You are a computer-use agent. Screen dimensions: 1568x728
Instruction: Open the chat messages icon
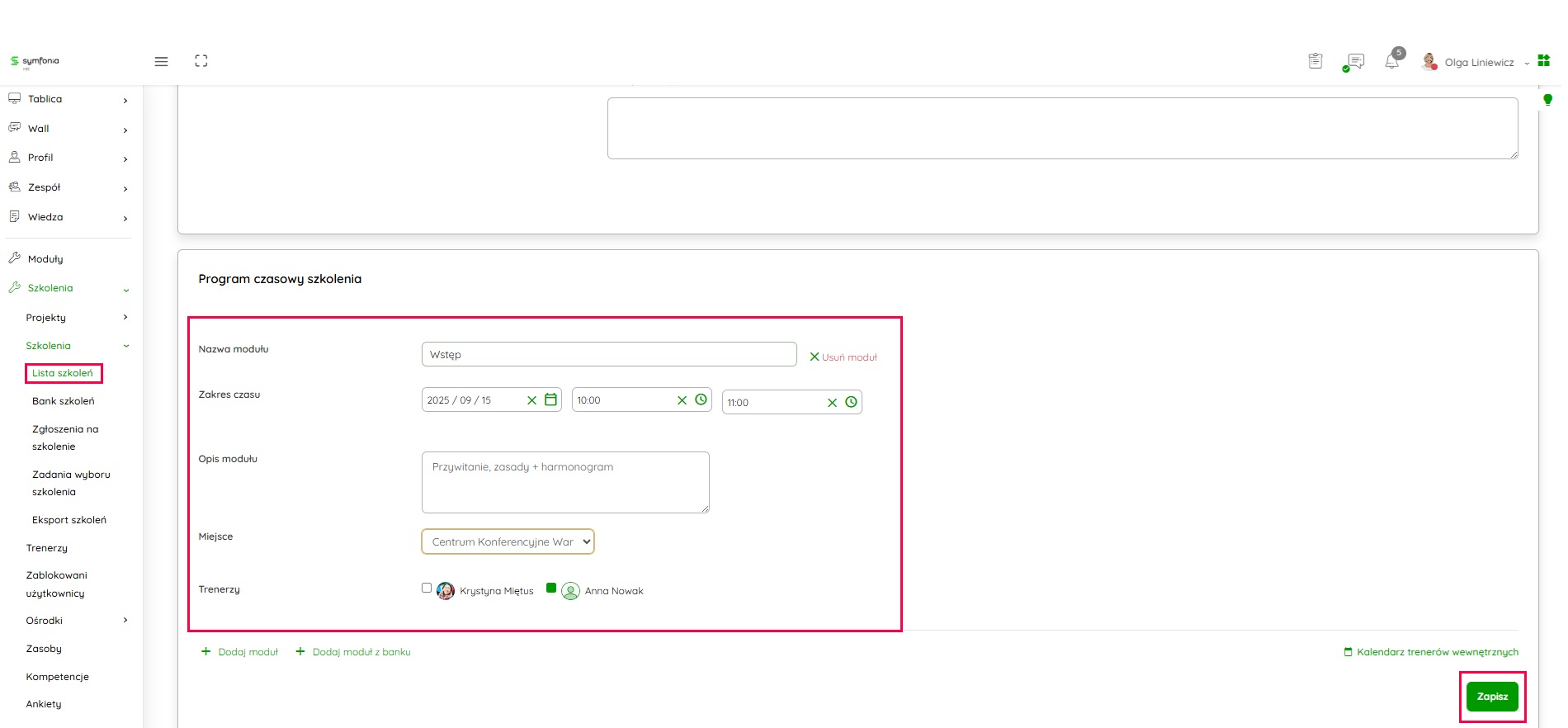coord(1353,62)
